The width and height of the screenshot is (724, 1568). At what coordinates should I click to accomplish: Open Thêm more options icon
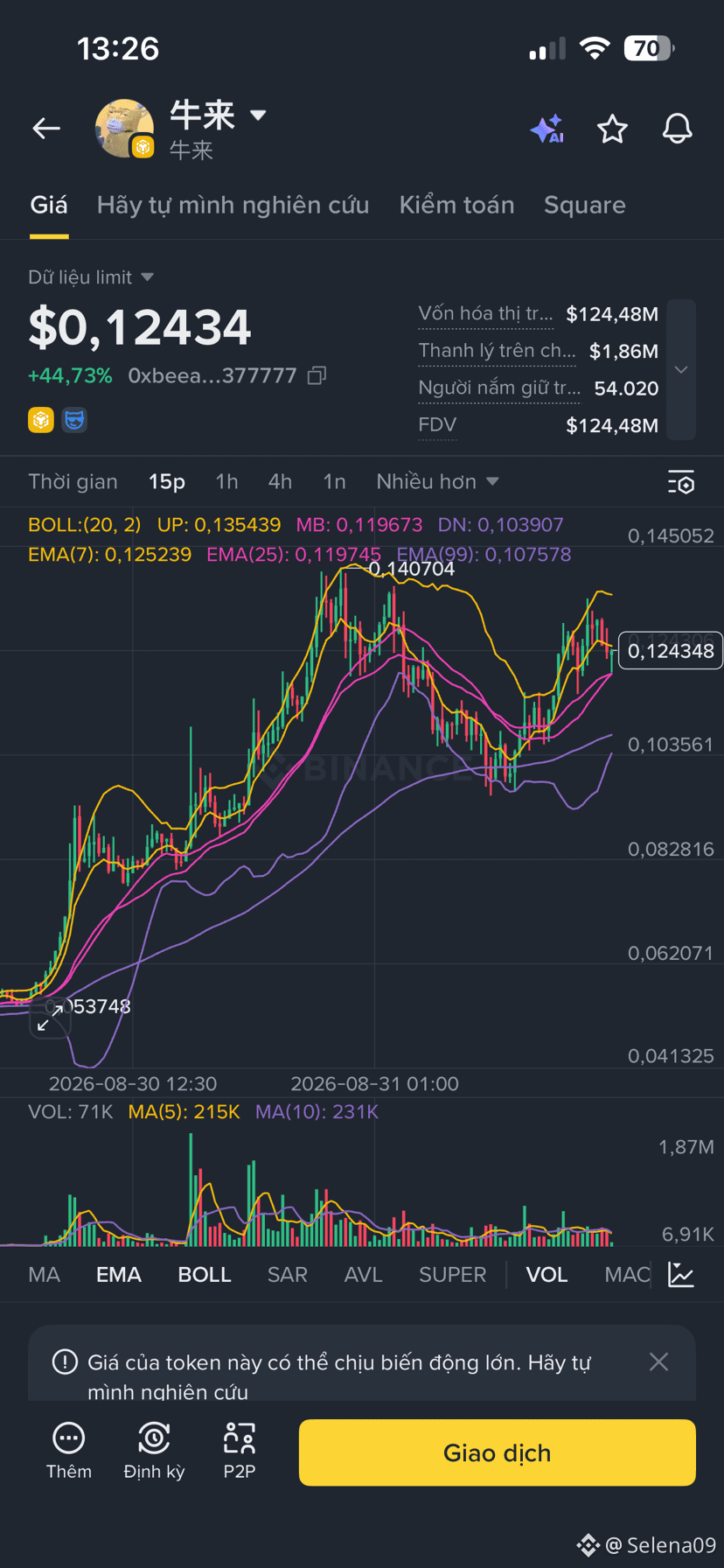pos(68,1438)
